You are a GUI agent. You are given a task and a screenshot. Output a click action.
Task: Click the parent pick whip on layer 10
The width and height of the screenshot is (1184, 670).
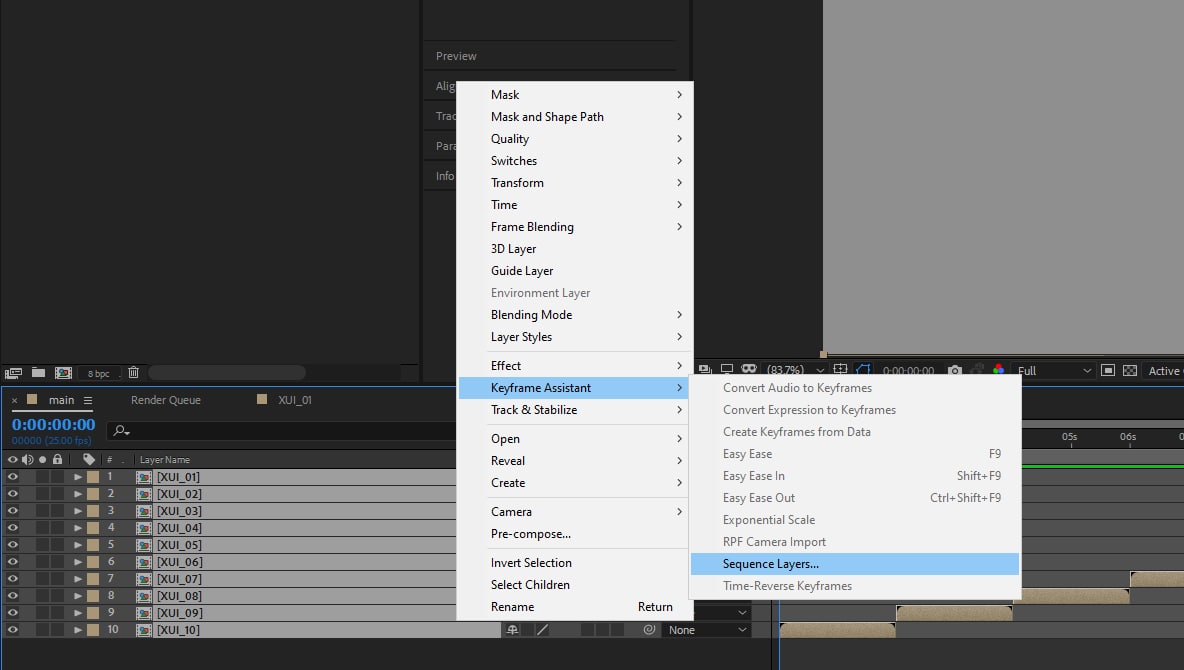click(649, 630)
